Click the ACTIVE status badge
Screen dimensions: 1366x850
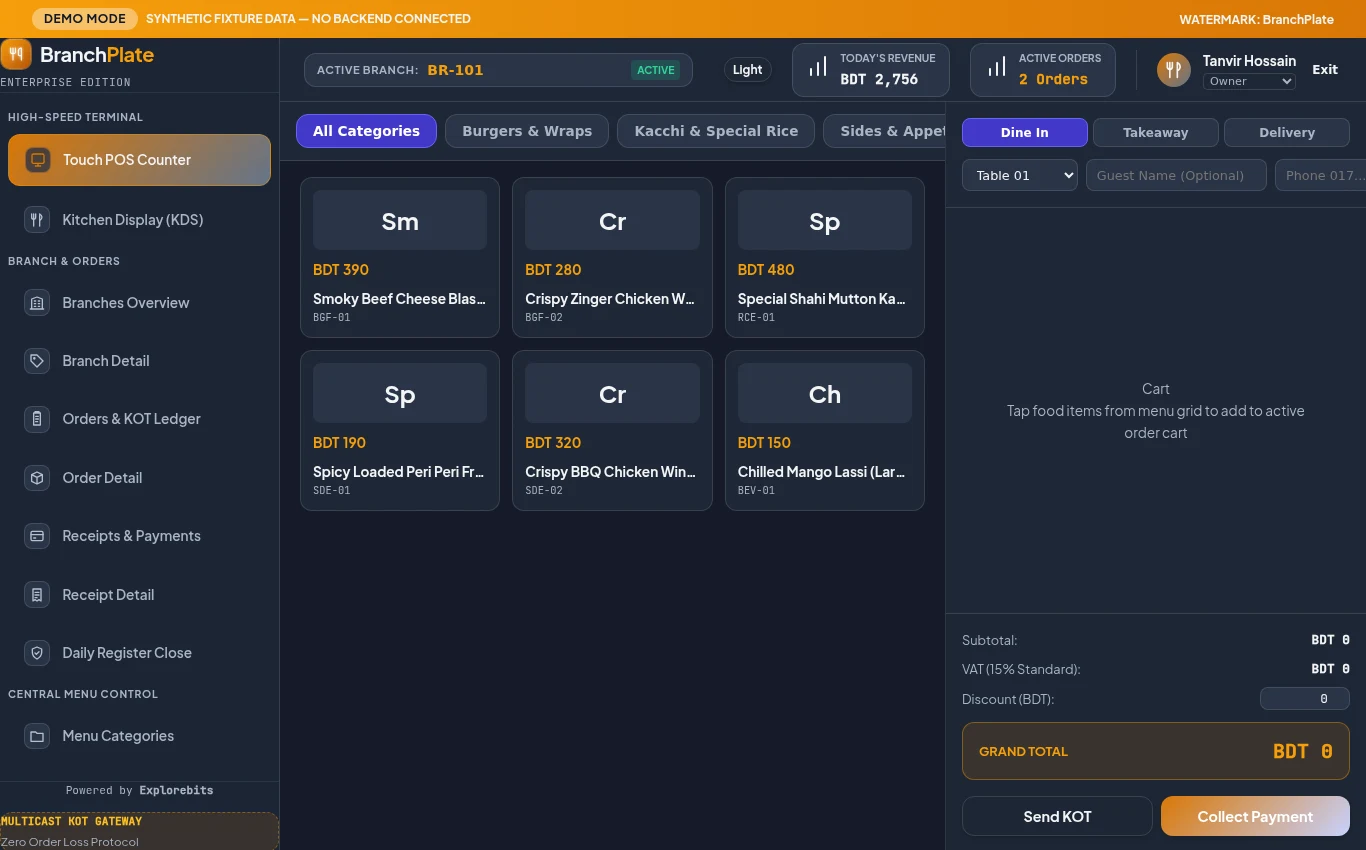click(656, 70)
